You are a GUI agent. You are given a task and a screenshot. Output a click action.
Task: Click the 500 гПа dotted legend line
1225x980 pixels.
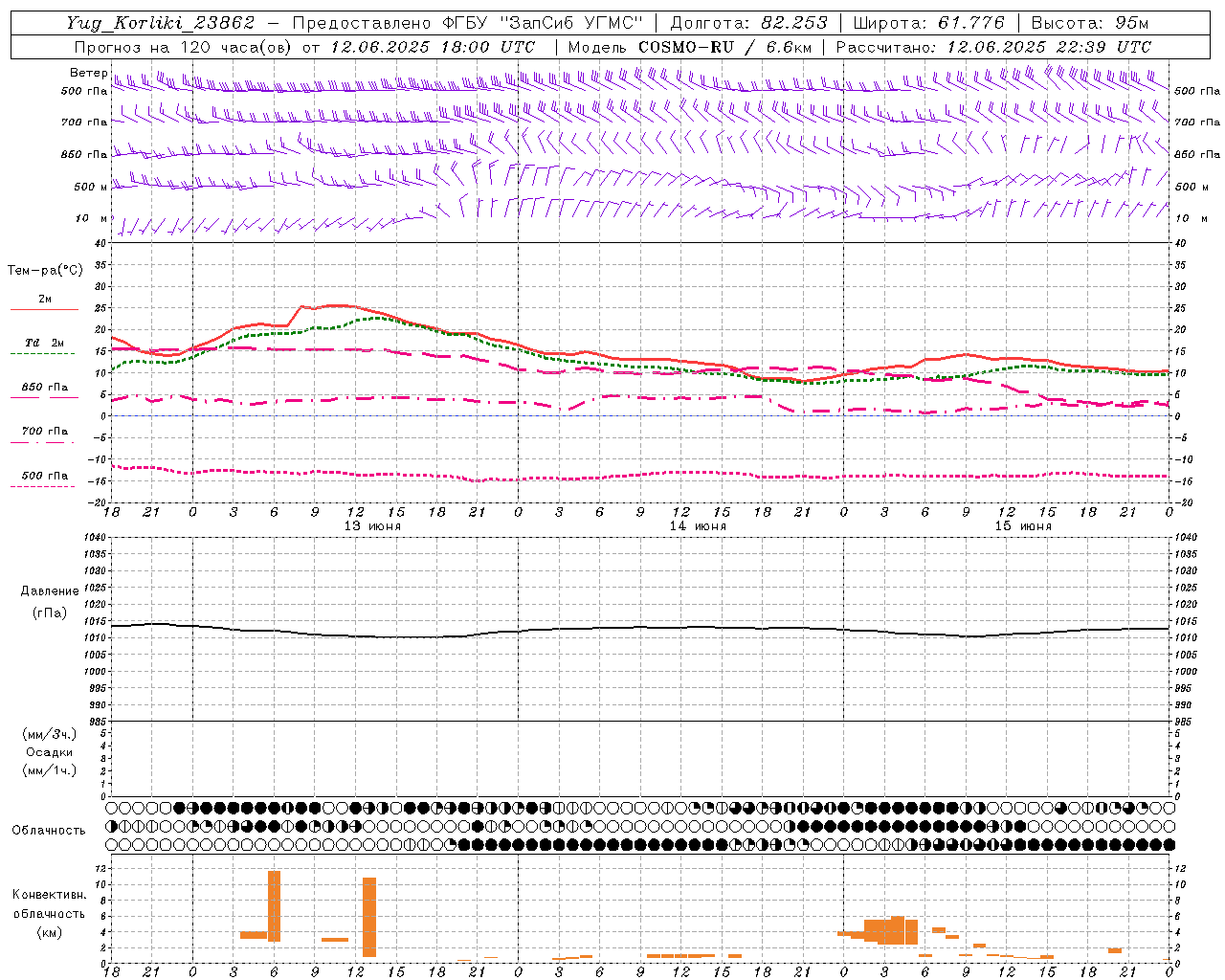(x=44, y=486)
